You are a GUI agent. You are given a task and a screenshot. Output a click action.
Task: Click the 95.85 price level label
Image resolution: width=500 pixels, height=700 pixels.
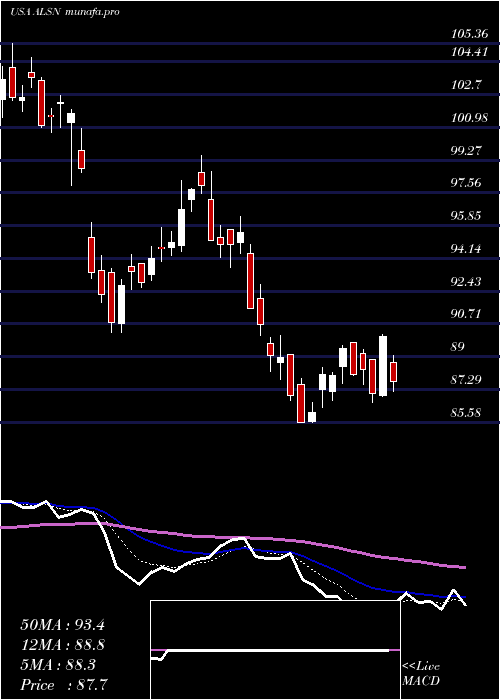(466, 216)
